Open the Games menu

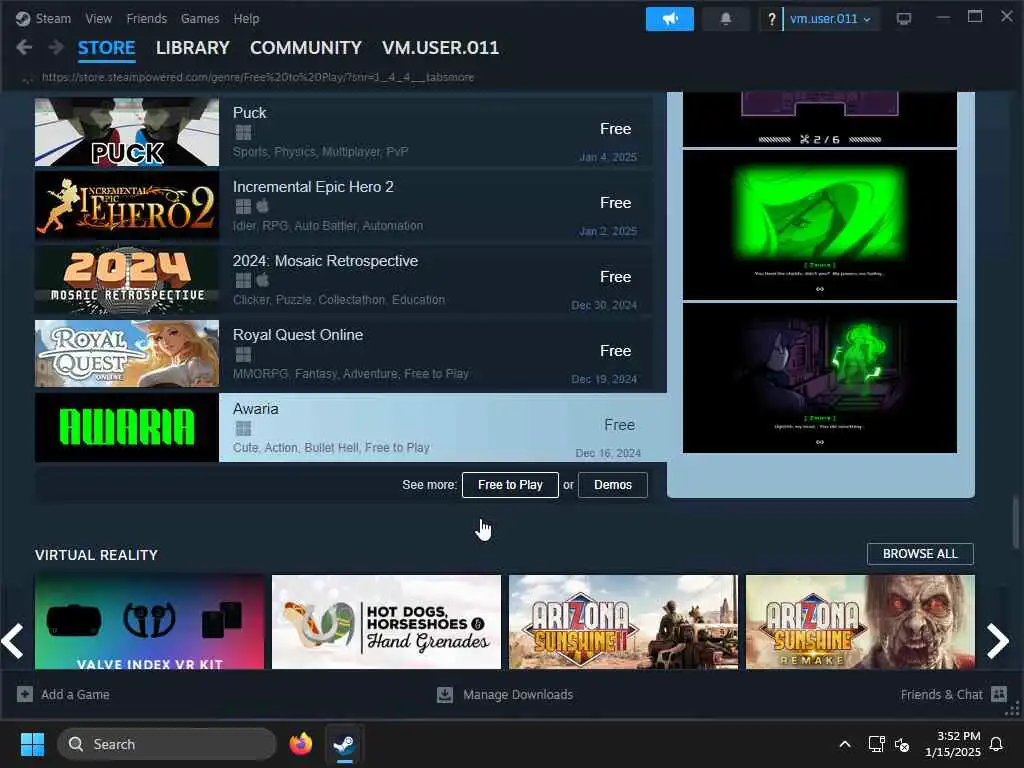[x=200, y=18]
